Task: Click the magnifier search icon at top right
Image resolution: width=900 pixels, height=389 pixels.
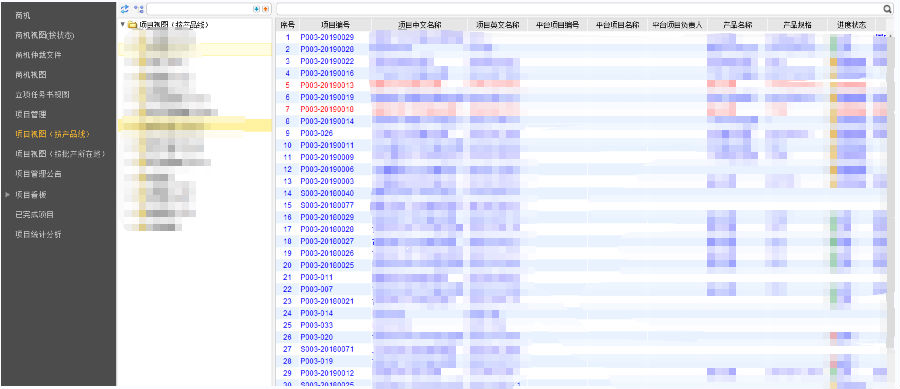Action: (x=887, y=9)
